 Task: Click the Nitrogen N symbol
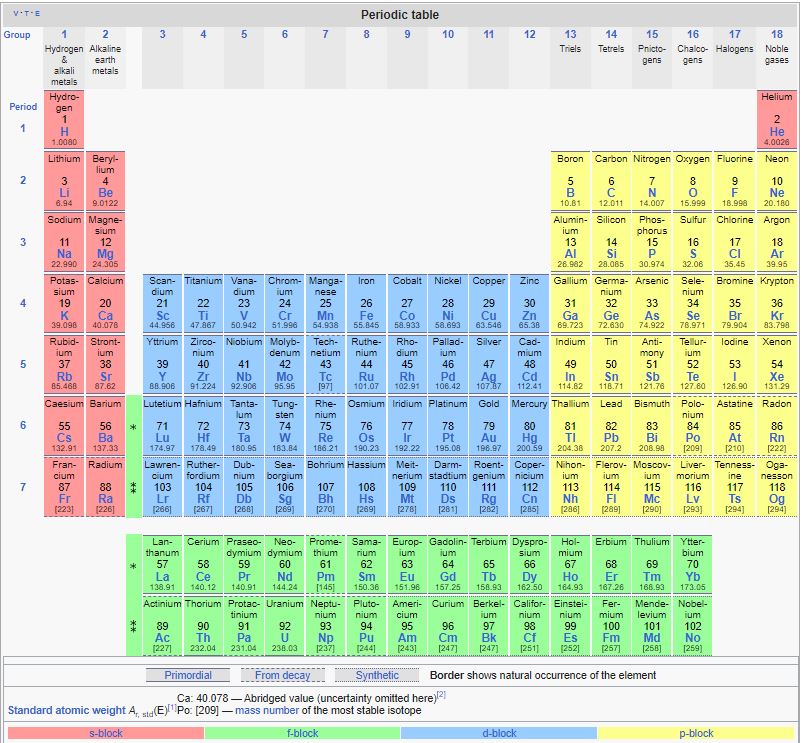652,193
